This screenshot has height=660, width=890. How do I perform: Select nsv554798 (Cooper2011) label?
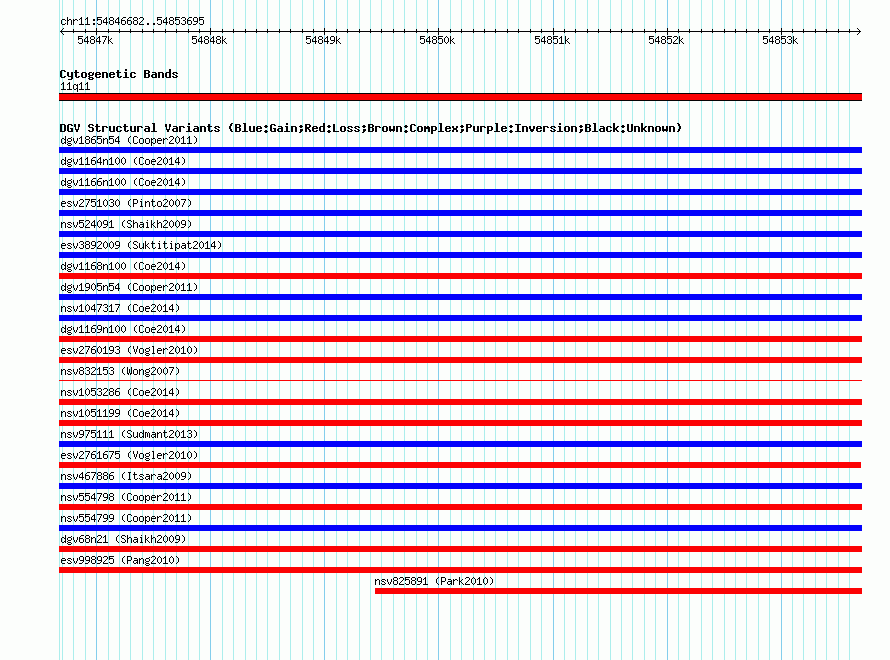pos(126,497)
